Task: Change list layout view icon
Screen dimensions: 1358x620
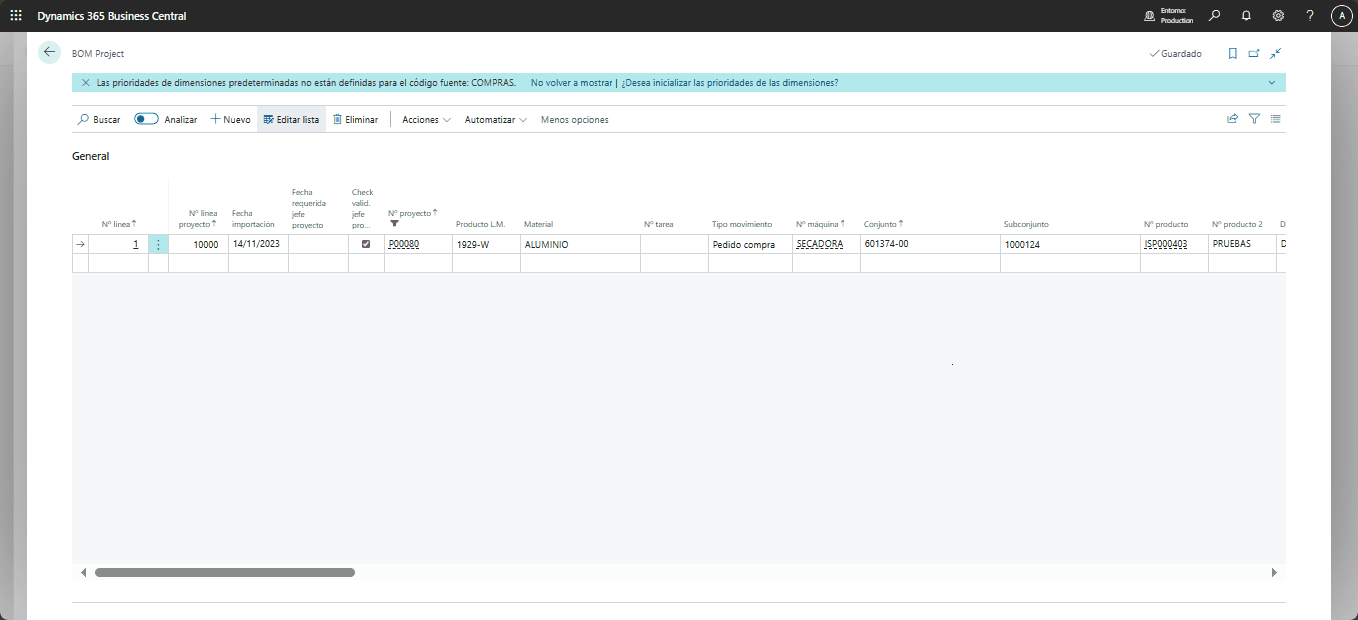Action: tap(1275, 118)
